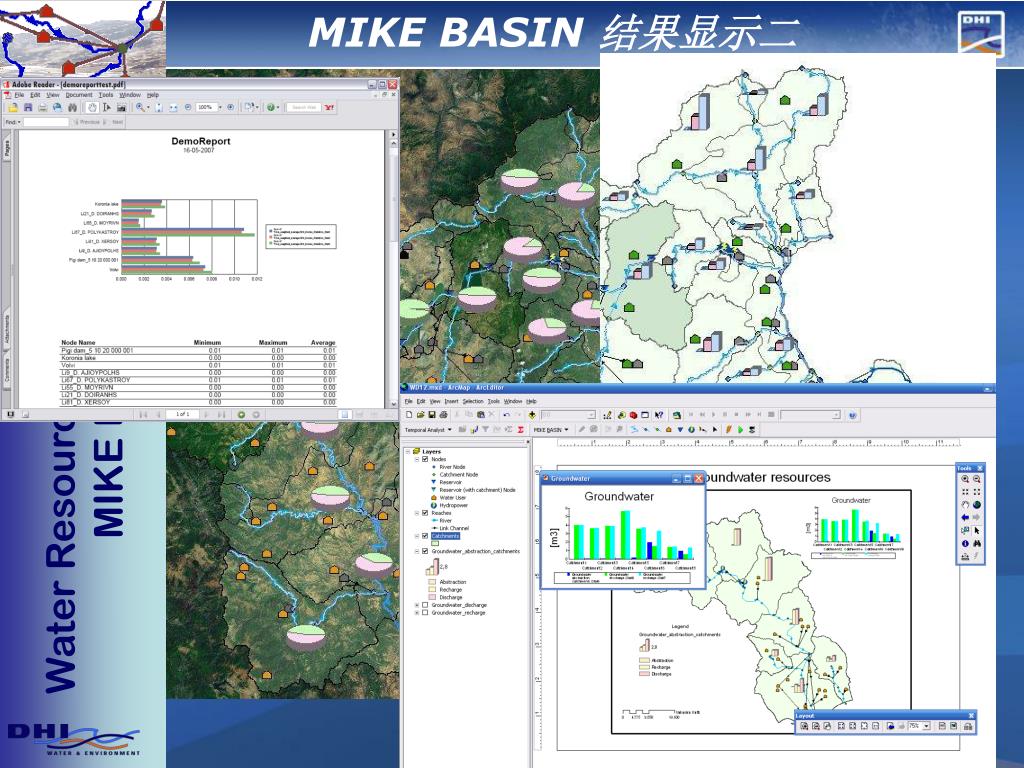
Task: Open the Tools menu in Adobe Reader
Action: (106, 95)
